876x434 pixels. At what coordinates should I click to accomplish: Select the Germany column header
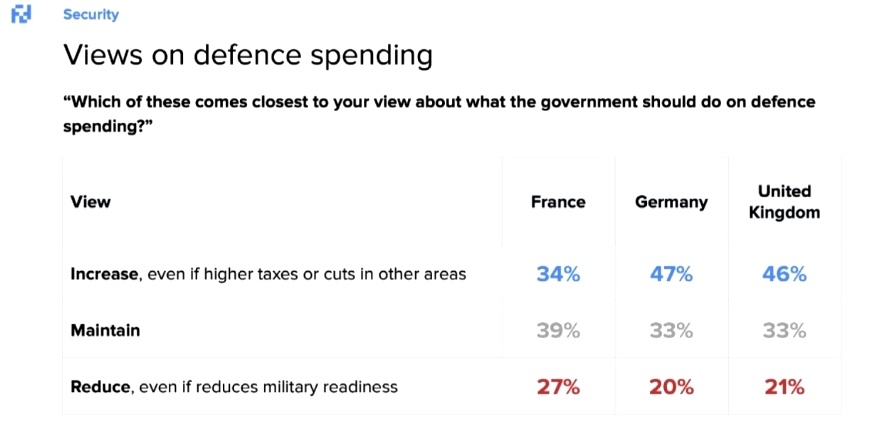(671, 202)
